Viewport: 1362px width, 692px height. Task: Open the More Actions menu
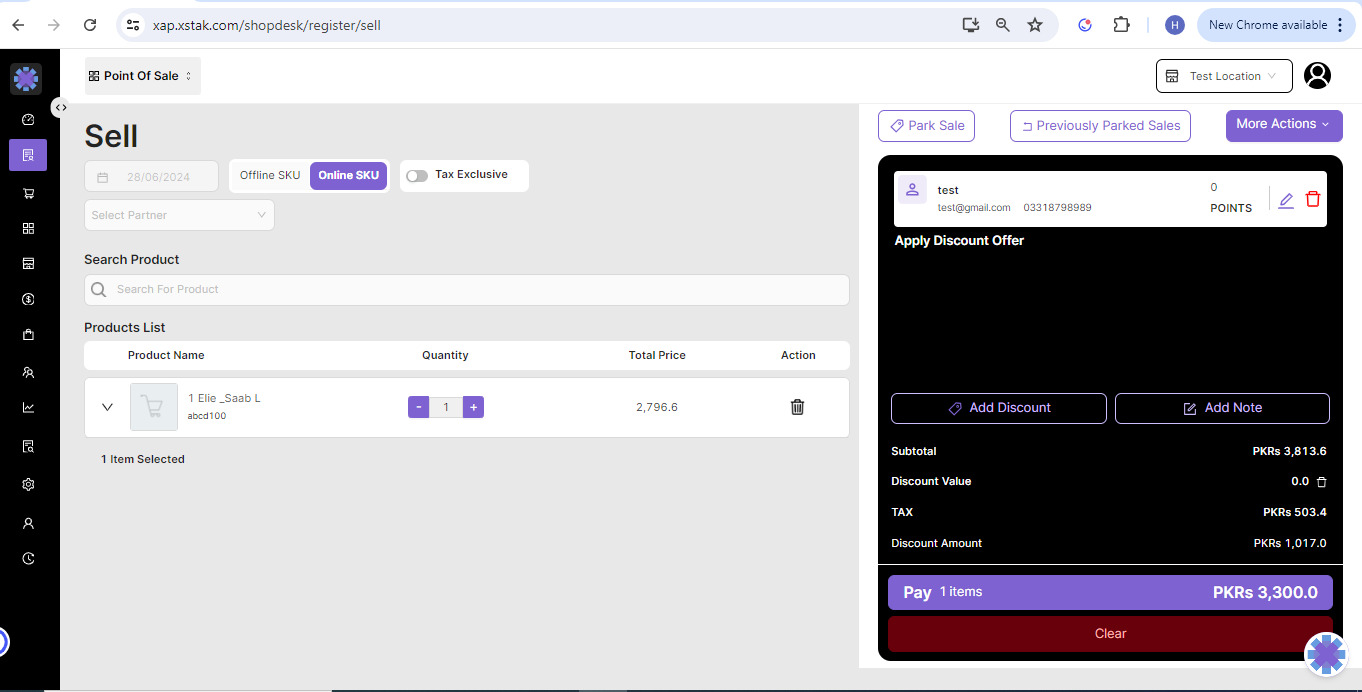[1283, 125]
